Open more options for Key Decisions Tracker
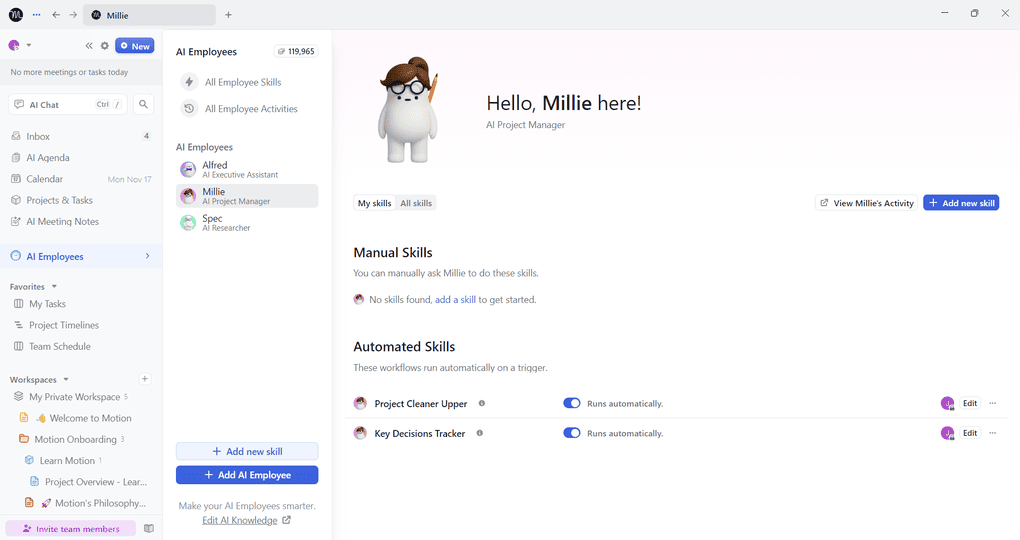Screen dimensions: 1020x540 pyautogui.click(x=993, y=433)
